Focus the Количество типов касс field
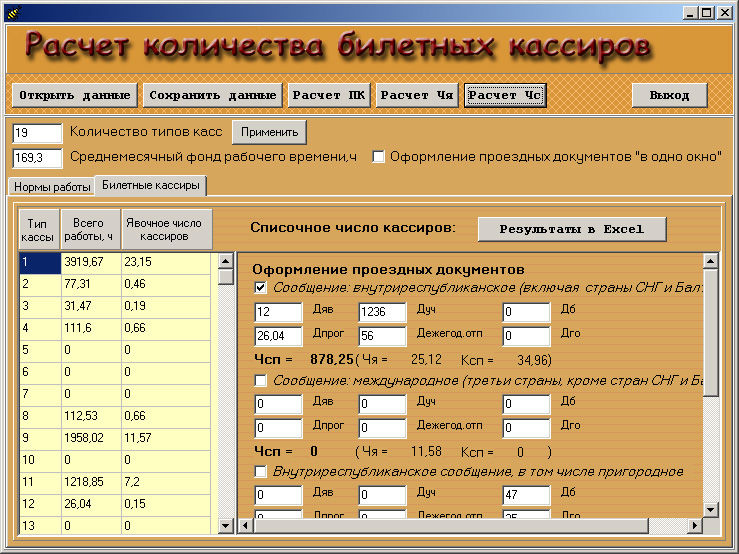 (37, 133)
